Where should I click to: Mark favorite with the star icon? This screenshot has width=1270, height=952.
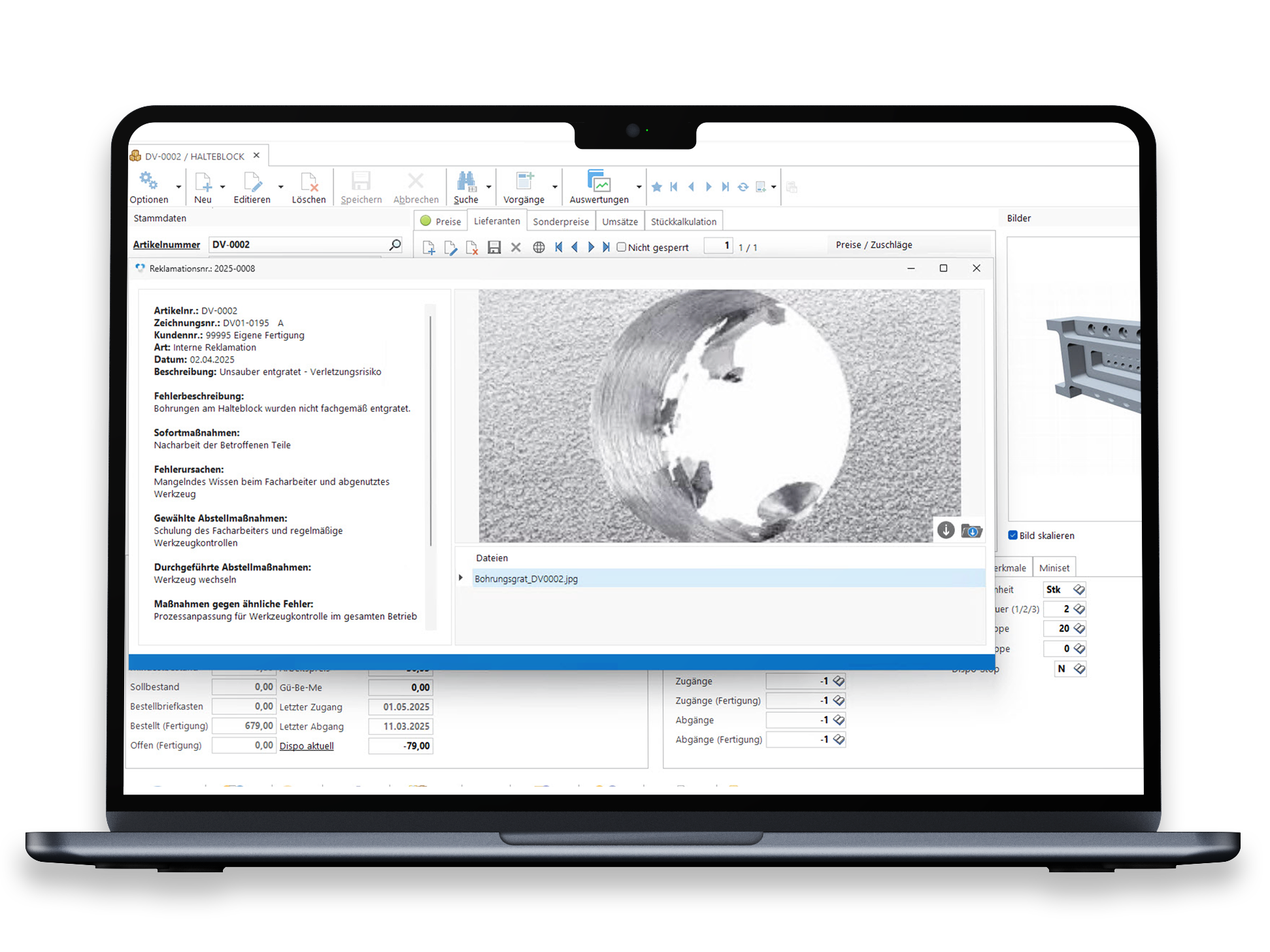click(x=657, y=187)
